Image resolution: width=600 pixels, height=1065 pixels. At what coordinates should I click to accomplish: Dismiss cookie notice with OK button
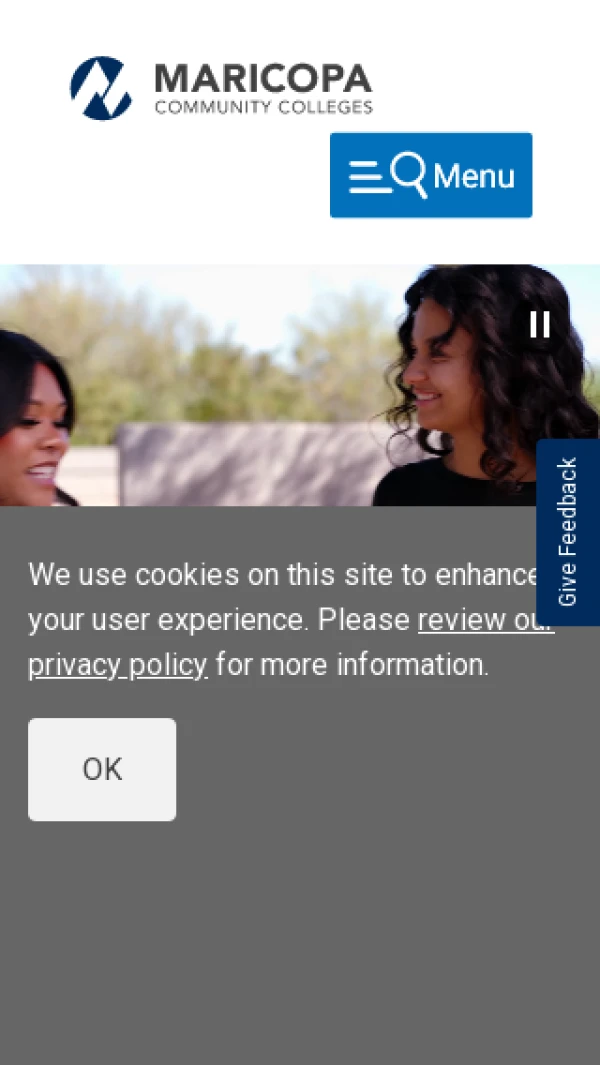[x=102, y=770]
